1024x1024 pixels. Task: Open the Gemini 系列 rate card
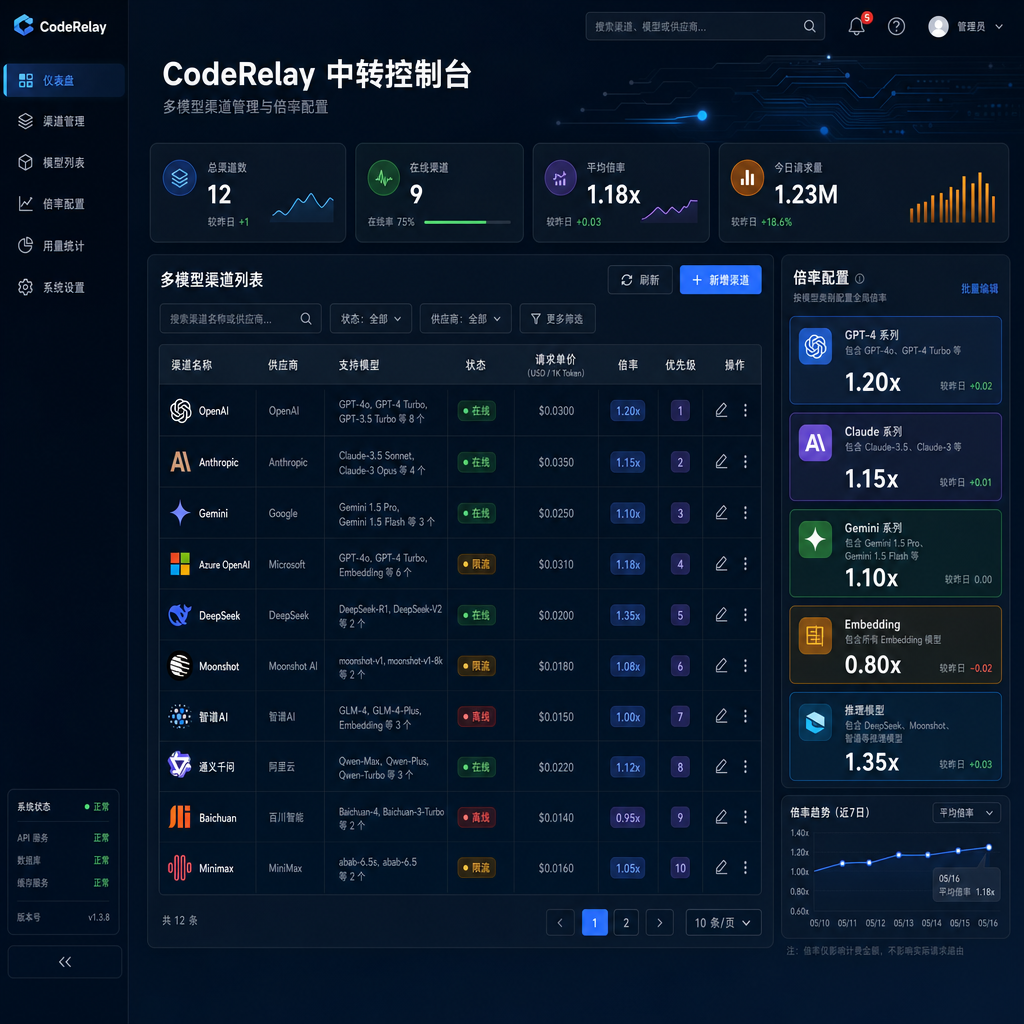[895, 553]
